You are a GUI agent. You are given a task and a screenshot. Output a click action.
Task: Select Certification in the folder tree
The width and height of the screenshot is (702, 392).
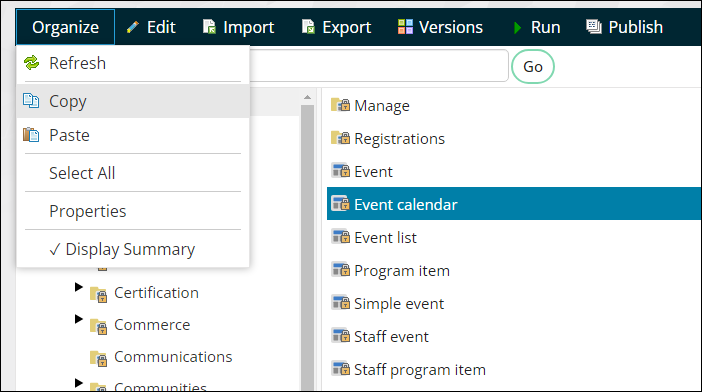[156, 293]
